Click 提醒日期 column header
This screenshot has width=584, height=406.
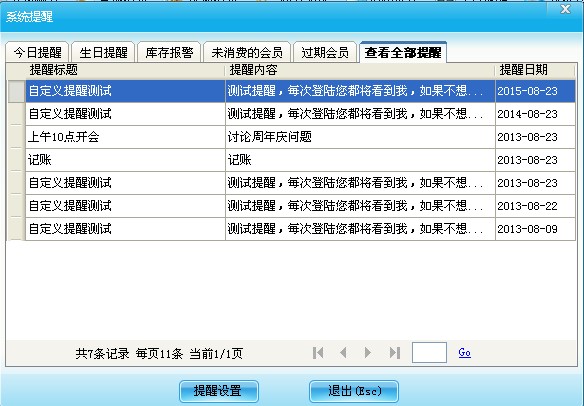[535, 70]
